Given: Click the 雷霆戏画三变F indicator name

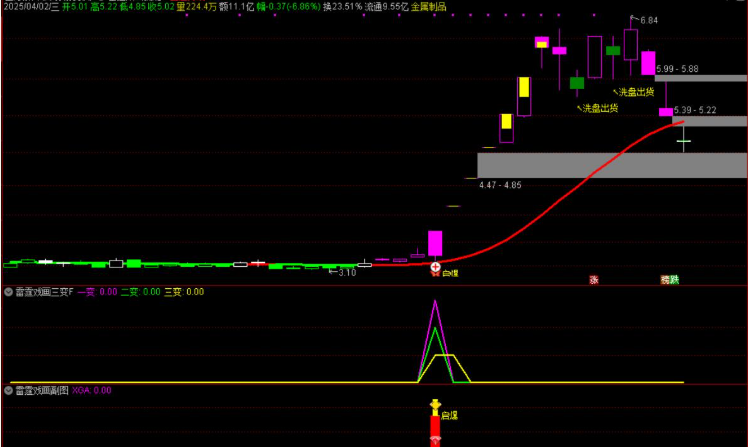Looking at the screenshot, I should coord(44,292).
